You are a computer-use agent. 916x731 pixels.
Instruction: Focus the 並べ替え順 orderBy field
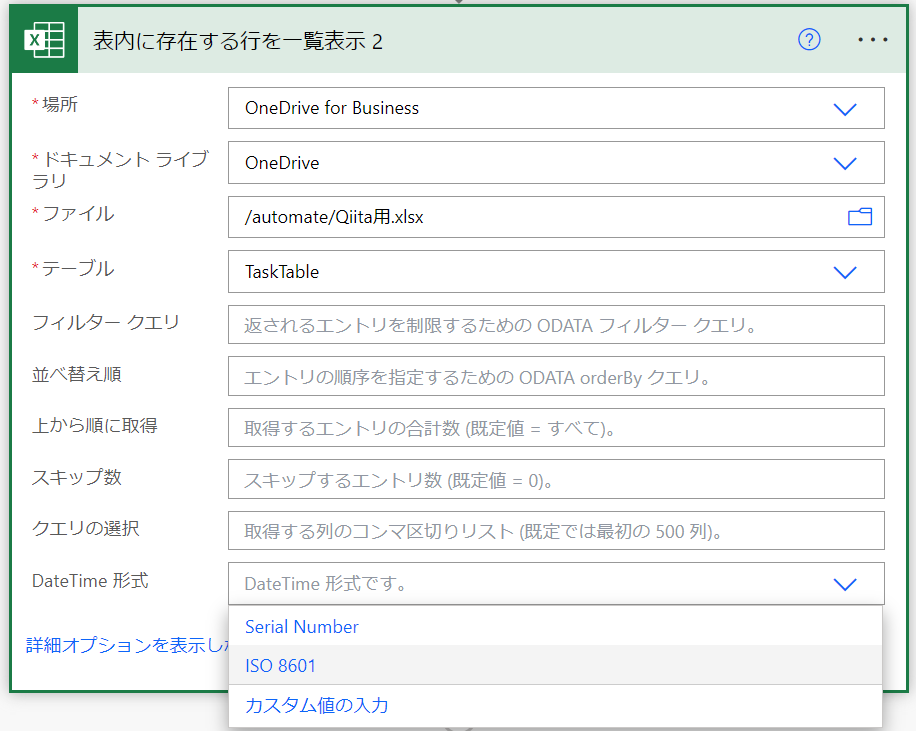point(556,376)
